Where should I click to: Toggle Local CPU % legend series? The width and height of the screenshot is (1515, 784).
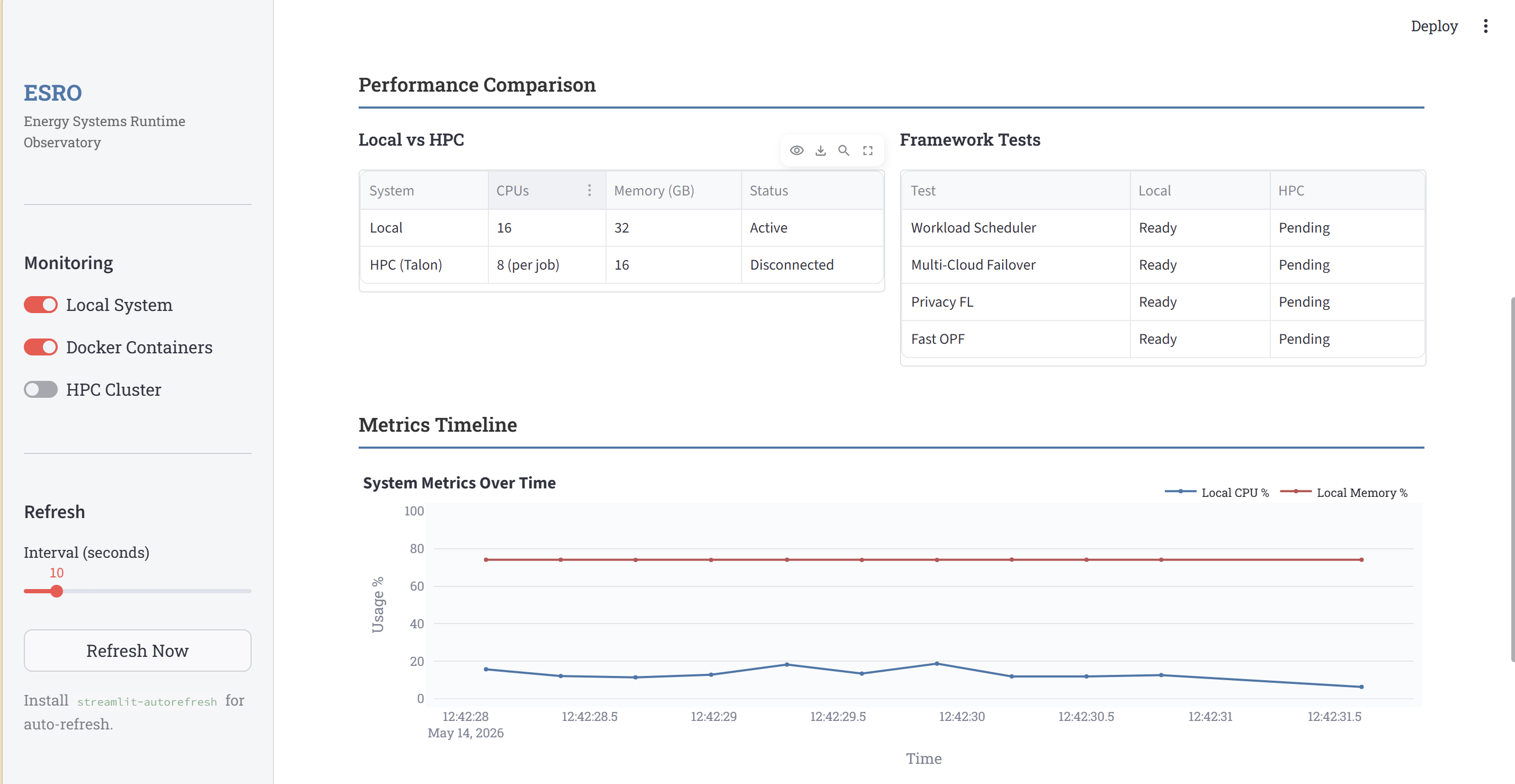[x=1216, y=492]
